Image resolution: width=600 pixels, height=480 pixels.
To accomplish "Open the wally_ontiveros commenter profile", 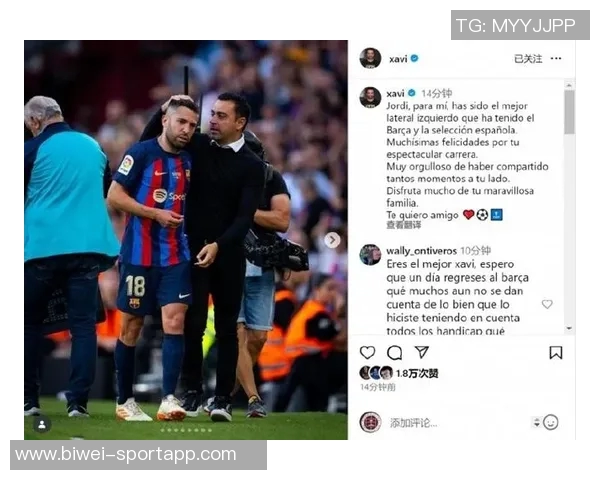I will [x=421, y=251].
